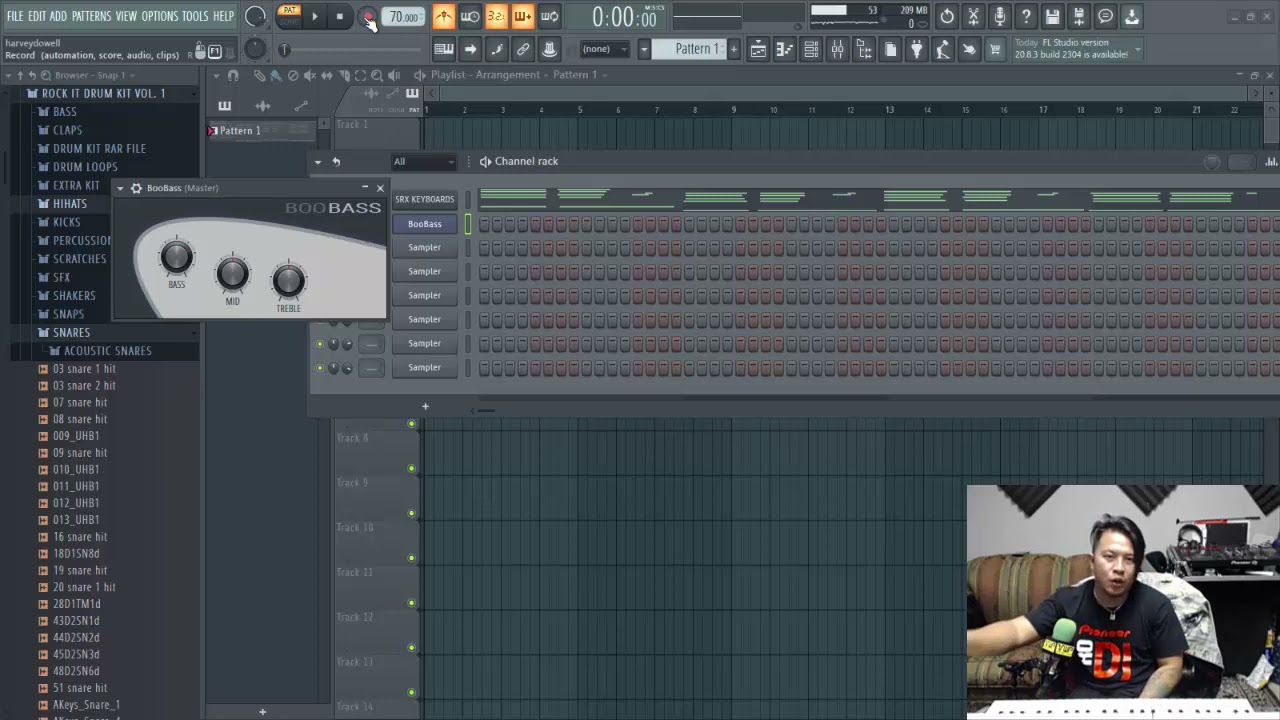Open the Piano roll view icon
The image size is (1280, 720).
click(785, 49)
